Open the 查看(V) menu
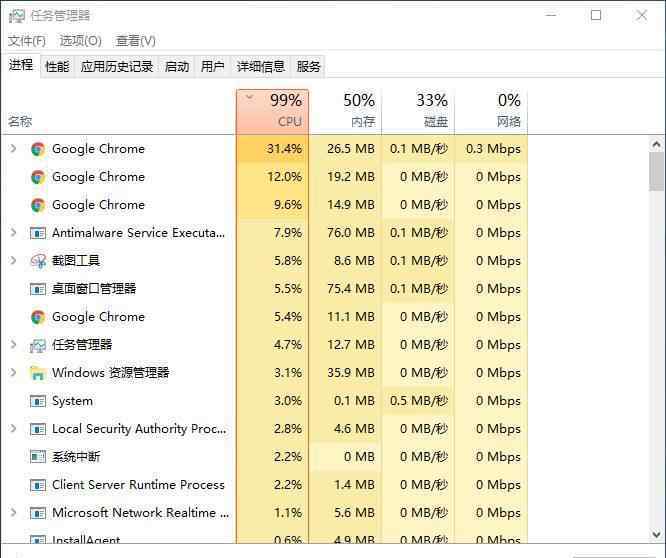This screenshot has height=558, width=666. coord(135,41)
